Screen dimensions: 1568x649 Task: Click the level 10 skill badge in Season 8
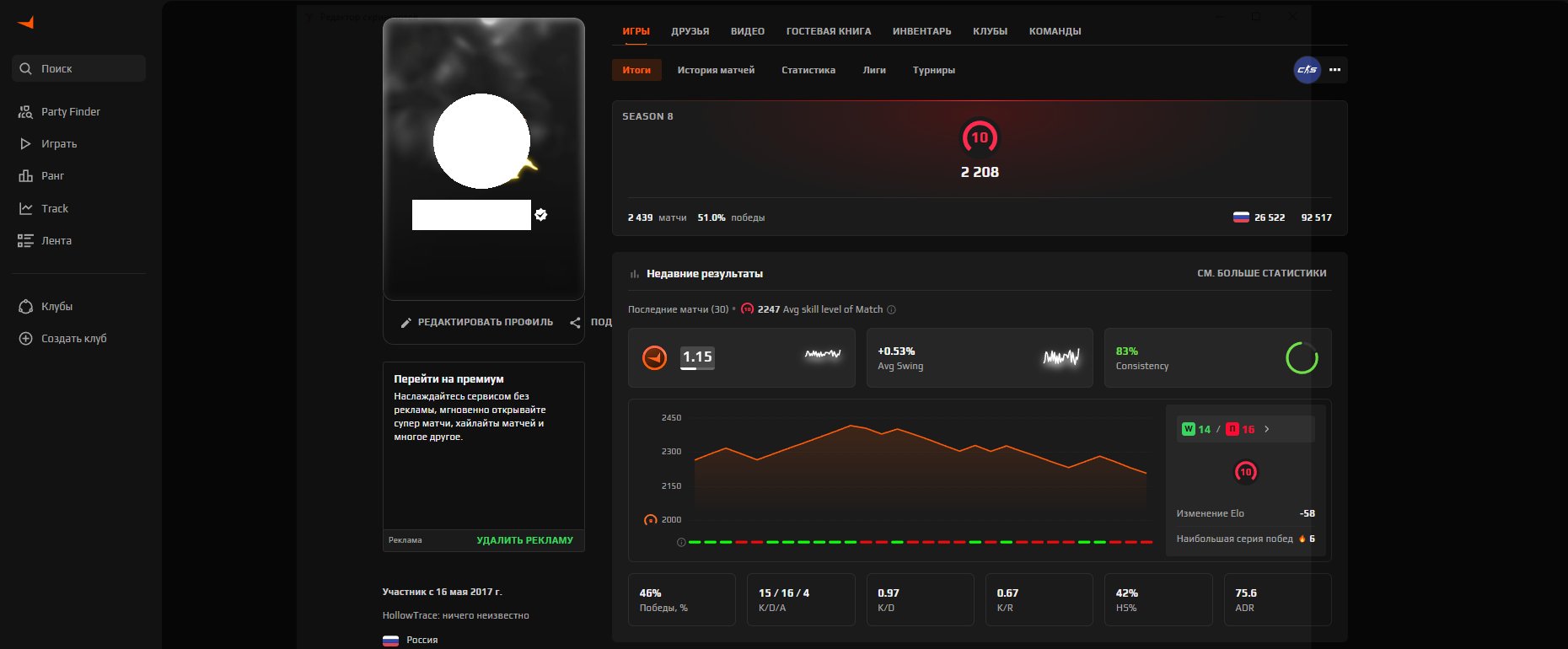(980, 137)
